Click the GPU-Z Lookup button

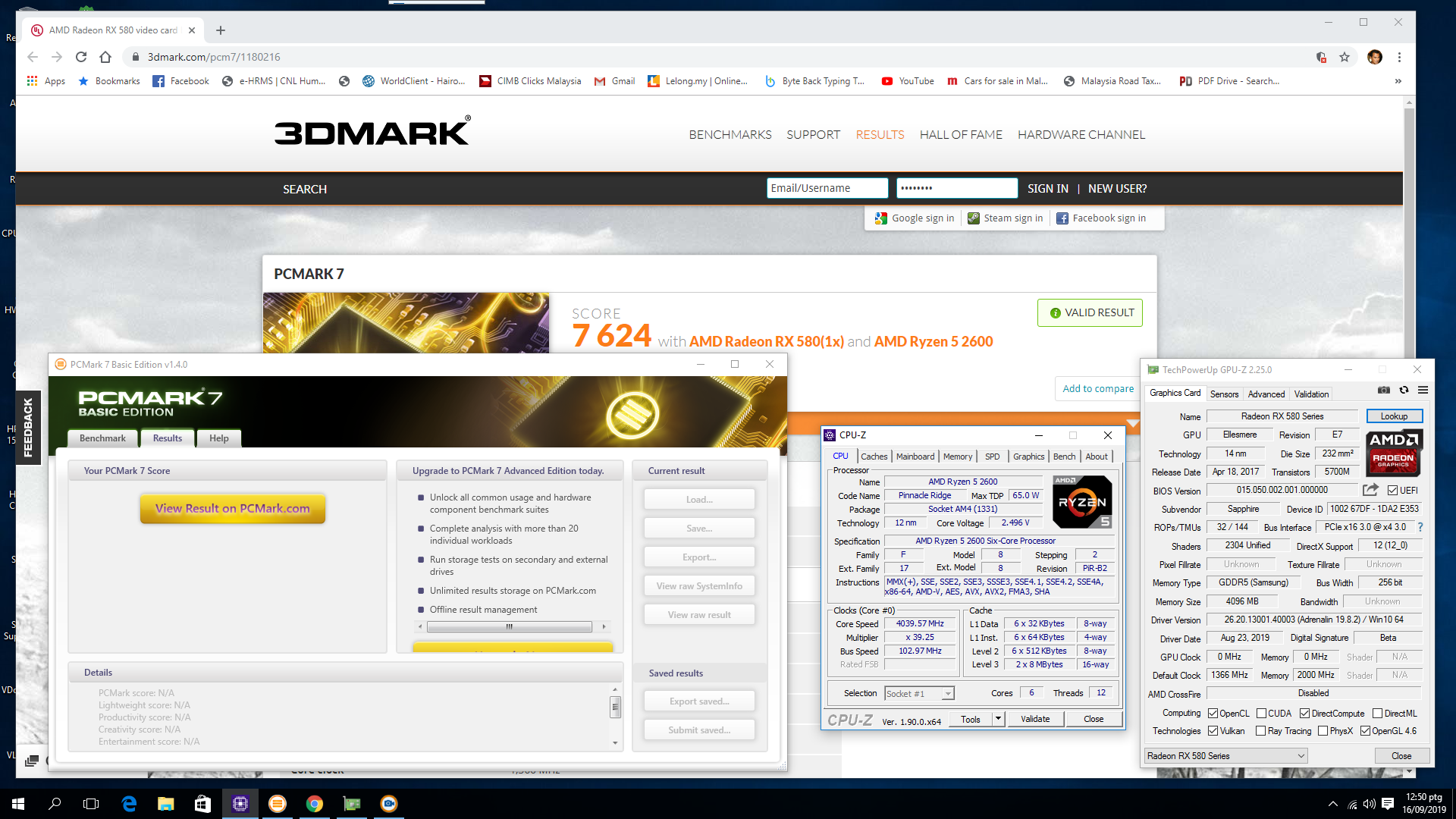1395,416
